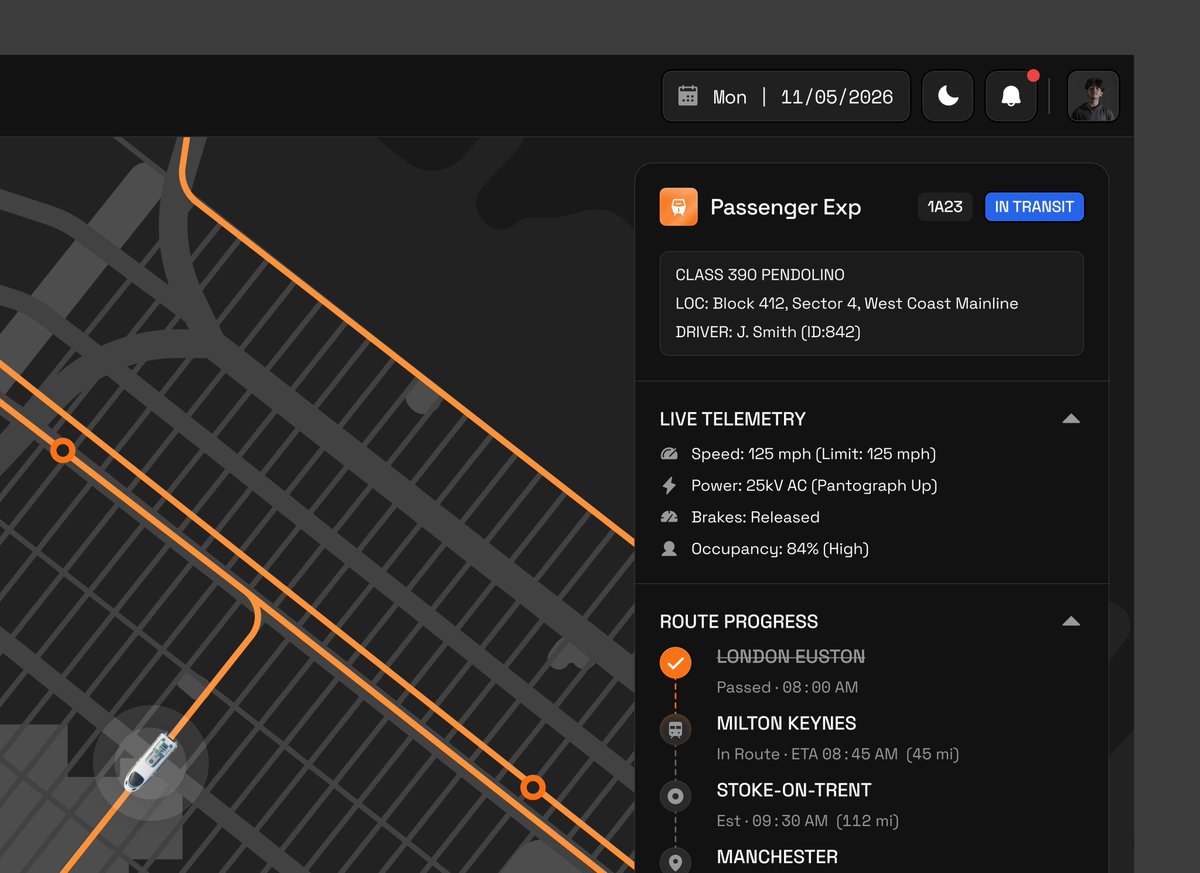Click the Brakes gauge icon
1200x873 pixels.
(x=670, y=517)
